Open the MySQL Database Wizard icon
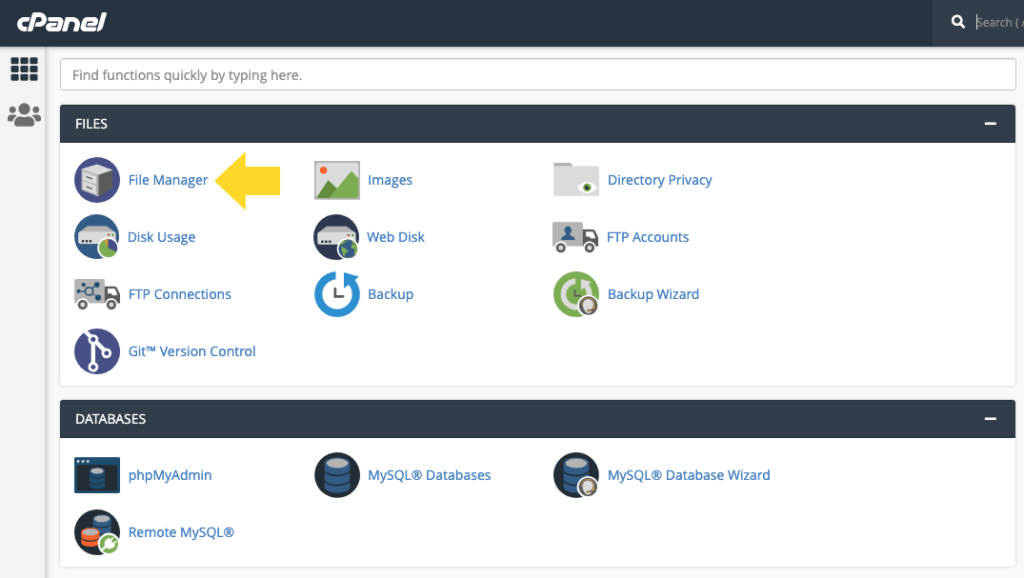 (x=576, y=475)
